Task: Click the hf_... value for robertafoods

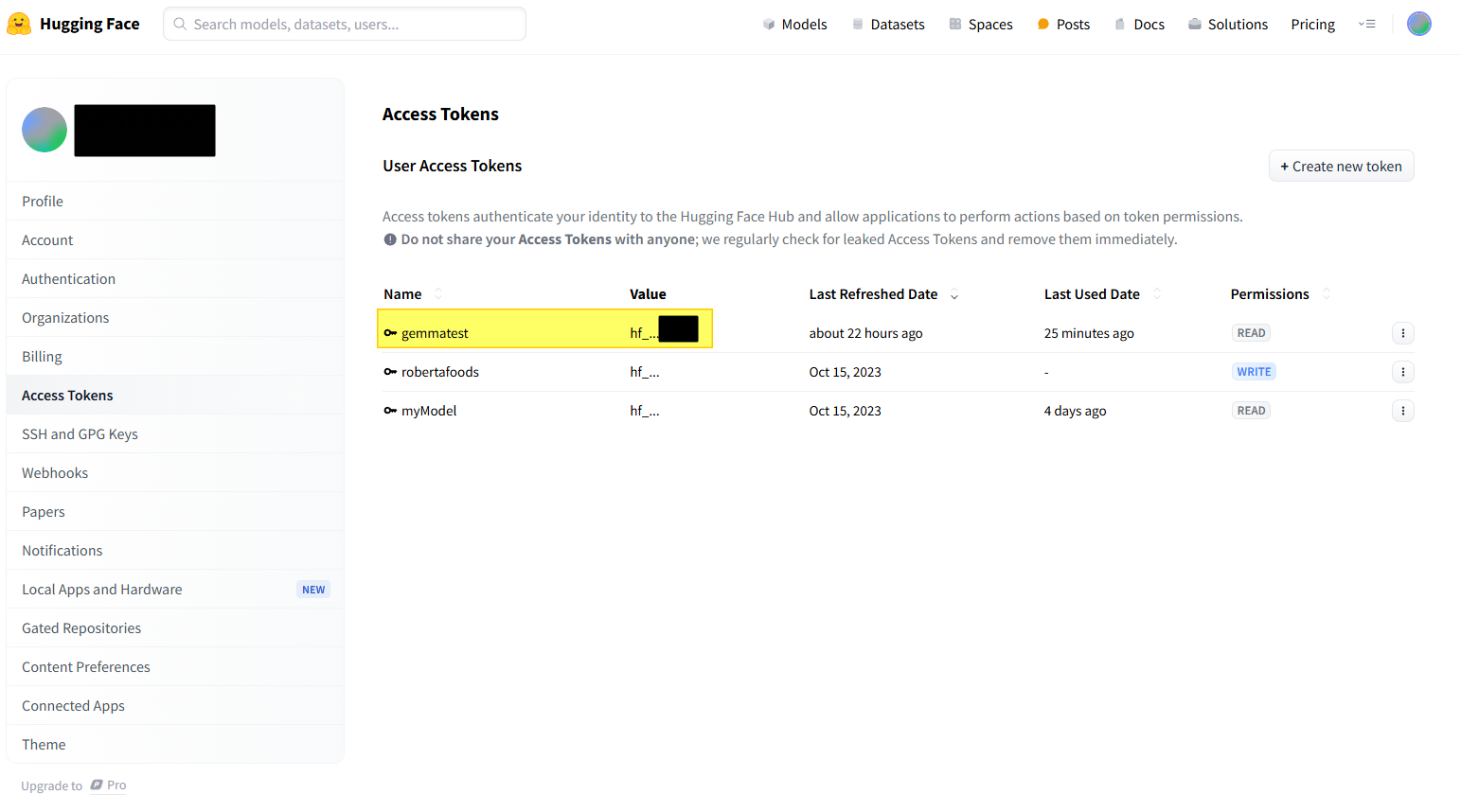Action: pyautogui.click(x=645, y=372)
